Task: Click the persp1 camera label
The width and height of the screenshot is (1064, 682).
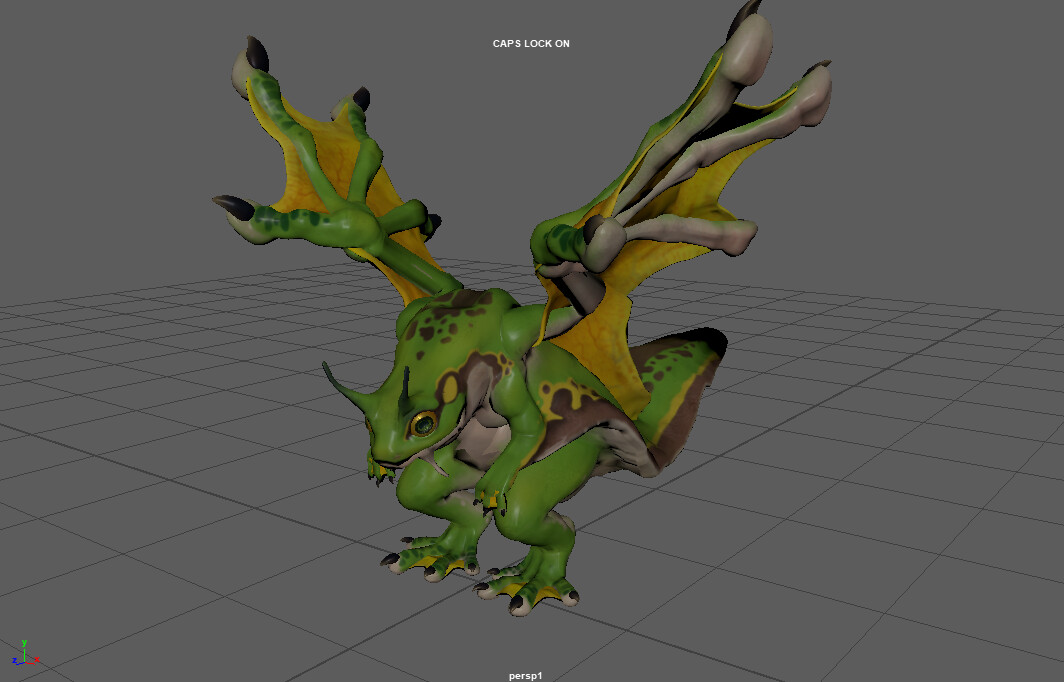Action: coord(523,675)
